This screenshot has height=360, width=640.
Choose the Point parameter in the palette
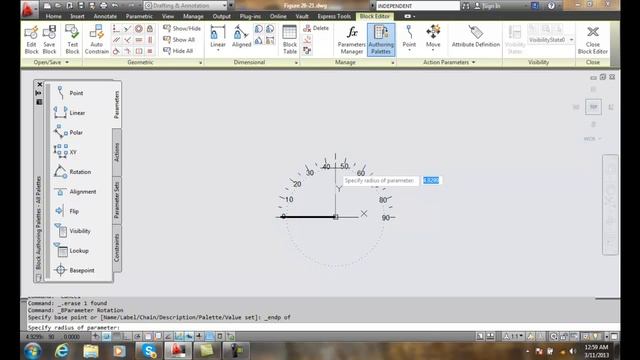pos(69,93)
